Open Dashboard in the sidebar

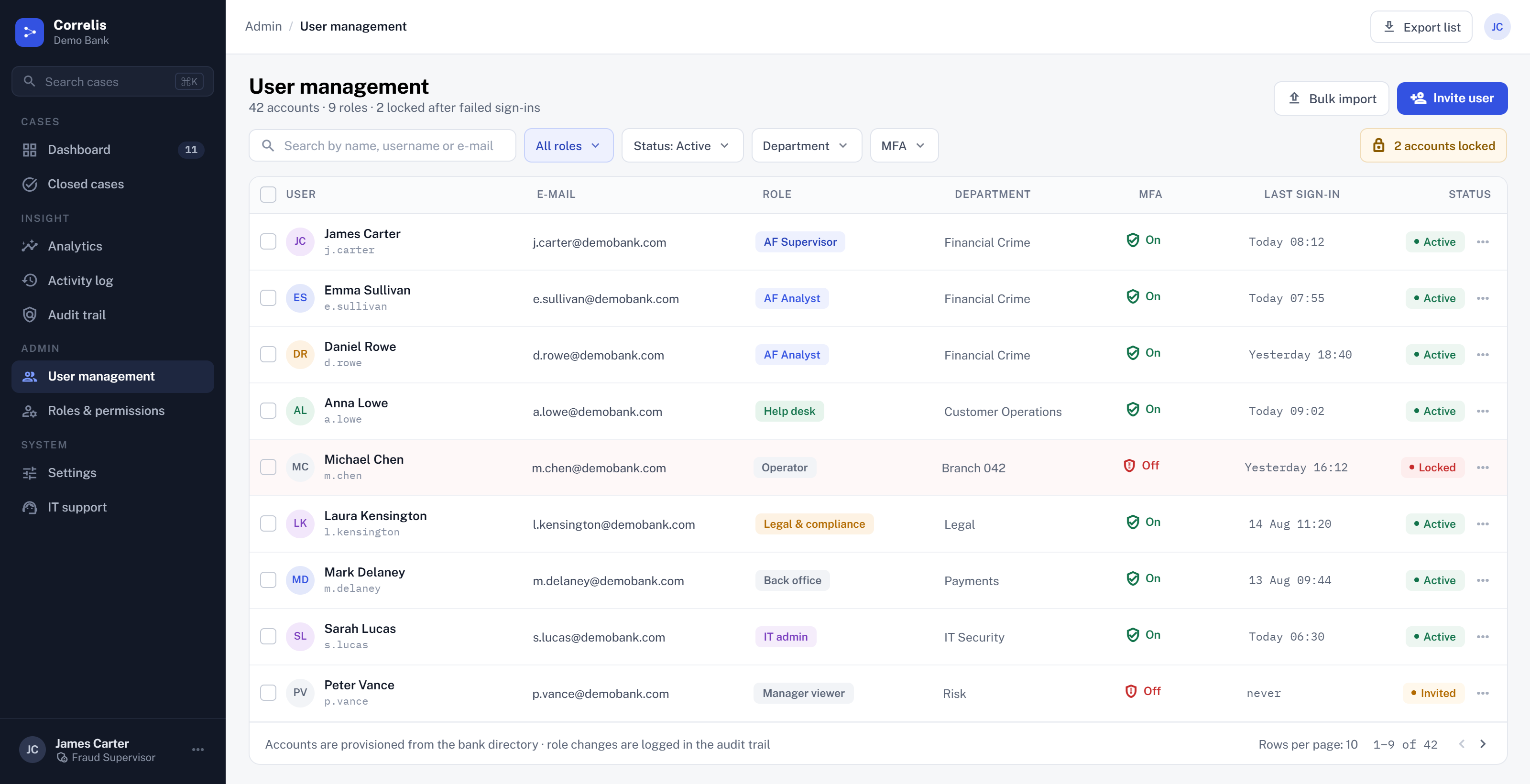coord(113,150)
